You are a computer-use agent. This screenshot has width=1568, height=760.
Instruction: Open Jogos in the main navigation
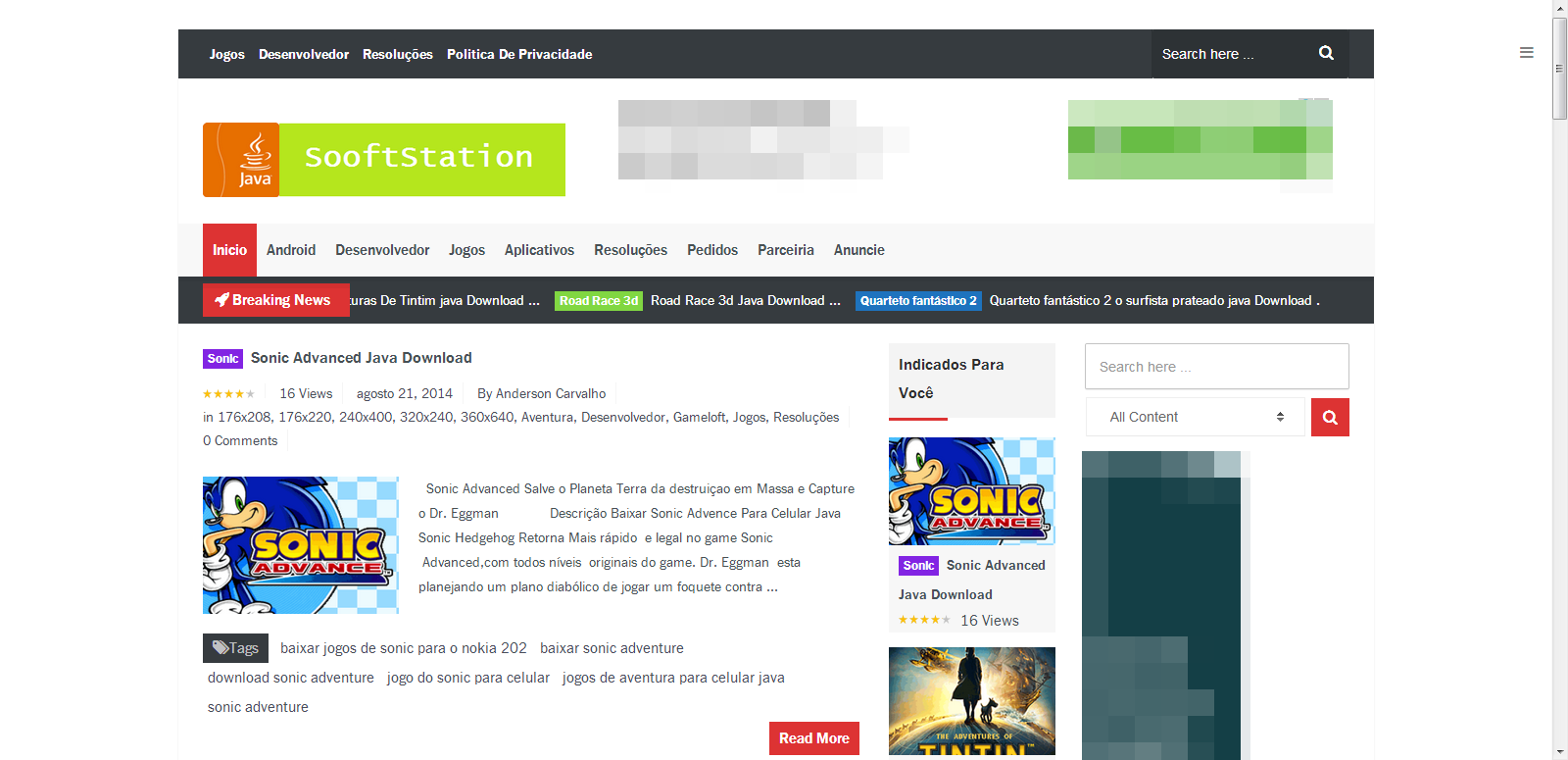466,250
